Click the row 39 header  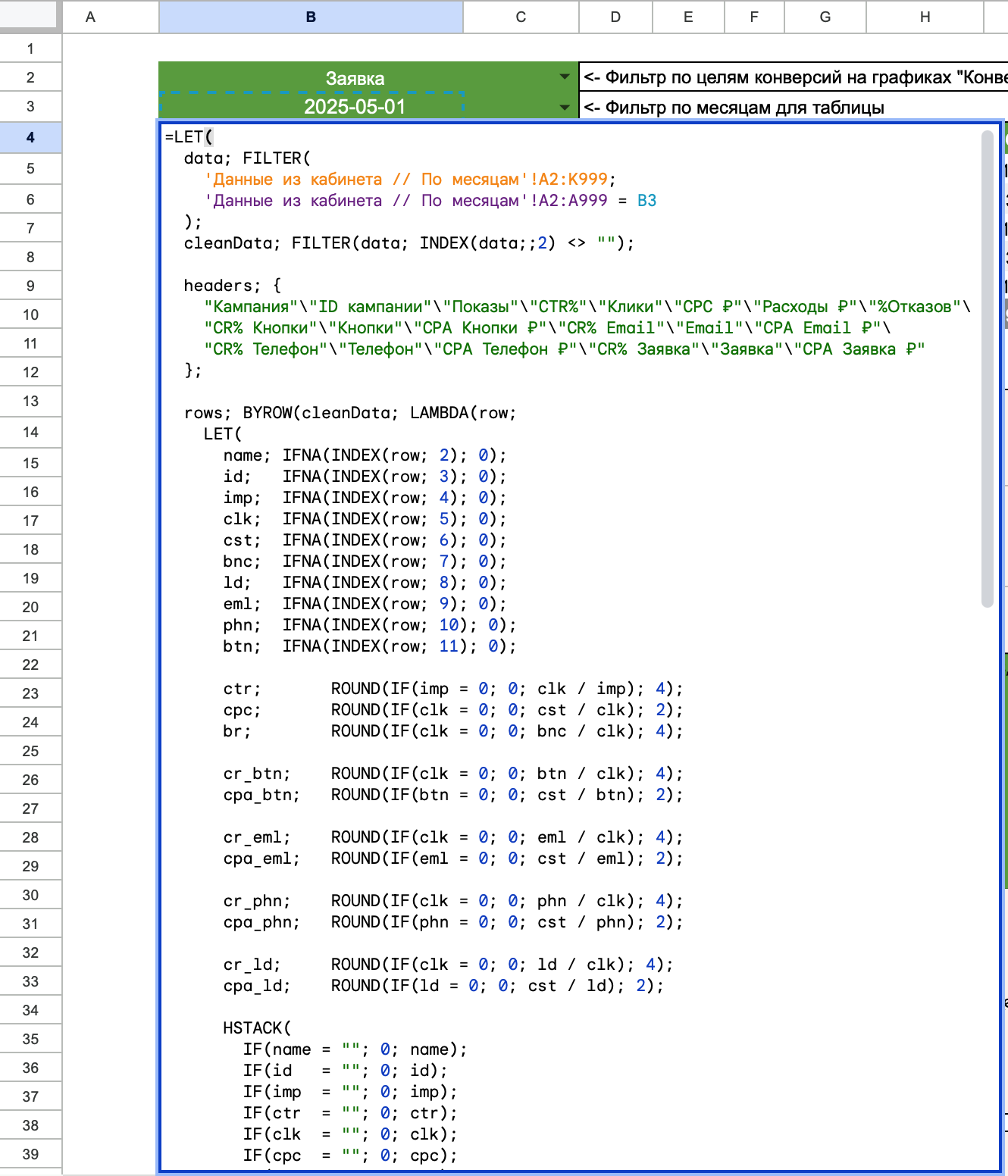(30, 1154)
